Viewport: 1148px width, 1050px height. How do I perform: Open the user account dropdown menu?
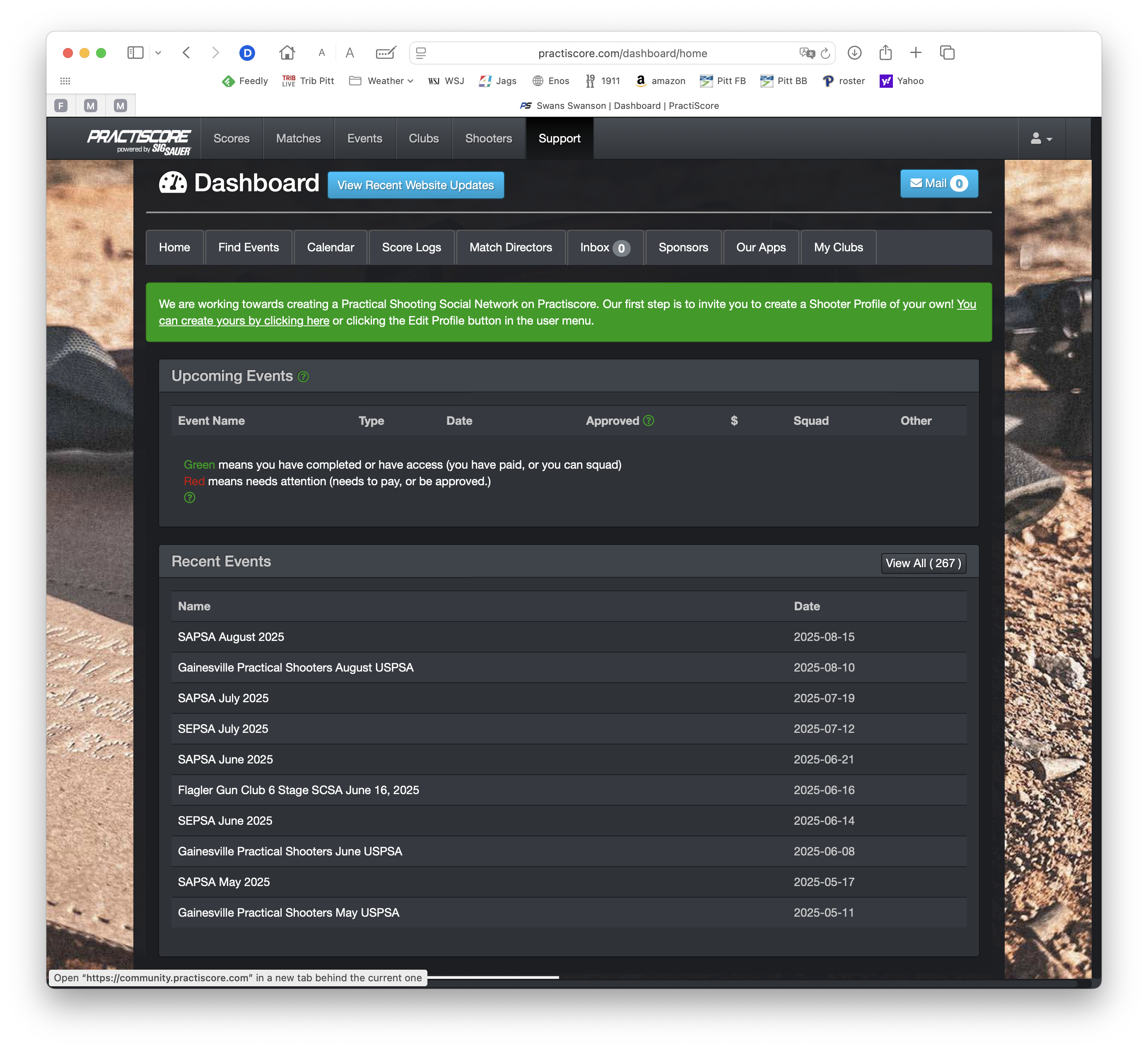[x=1040, y=138]
